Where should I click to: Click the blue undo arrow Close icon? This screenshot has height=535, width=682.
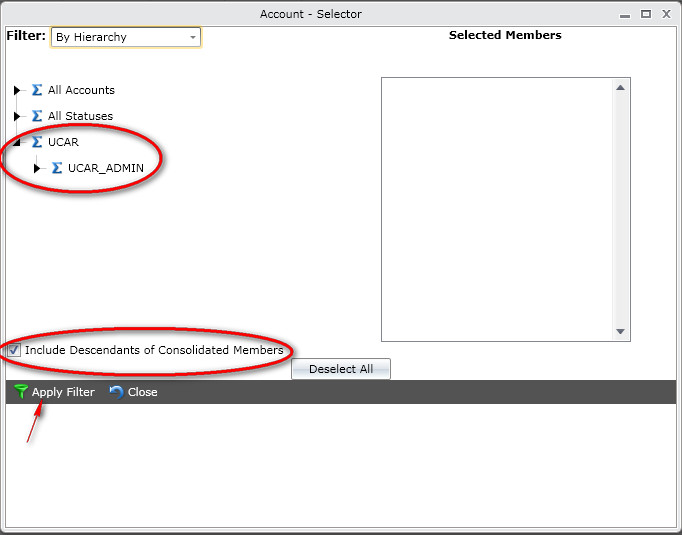pyautogui.click(x=116, y=392)
